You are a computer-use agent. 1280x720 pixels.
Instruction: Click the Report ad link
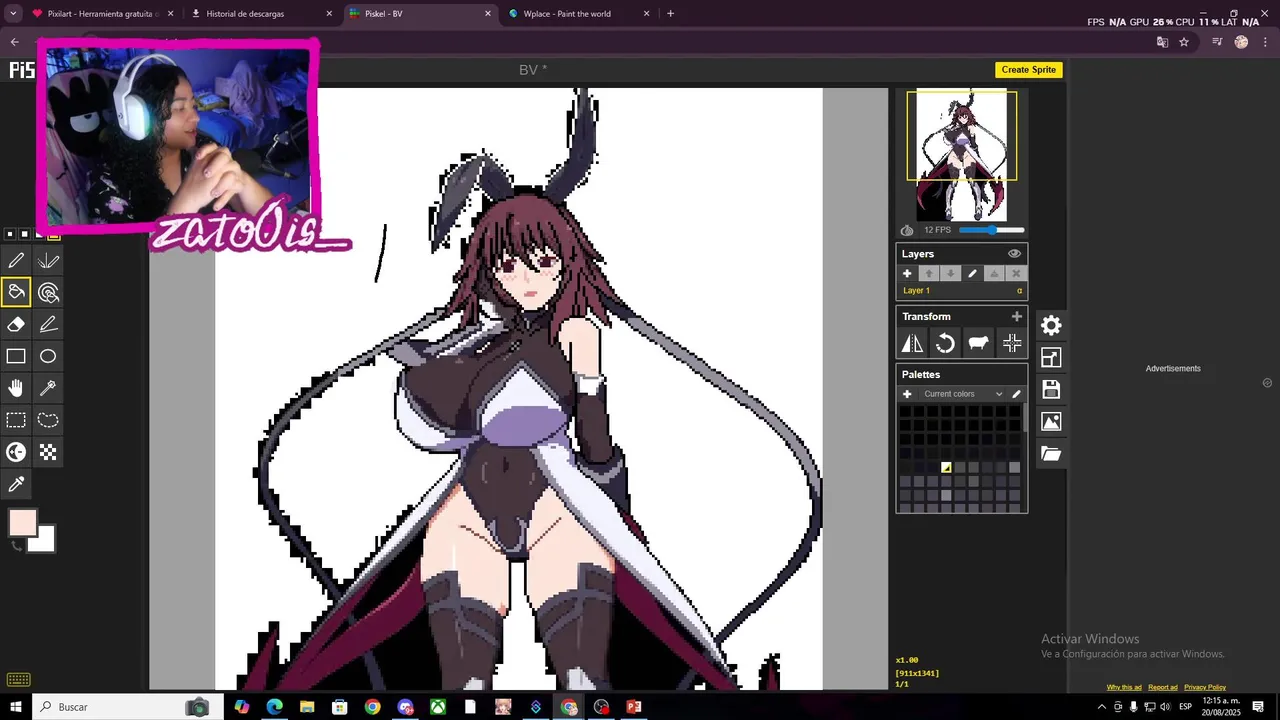pyautogui.click(x=1163, y=687)
